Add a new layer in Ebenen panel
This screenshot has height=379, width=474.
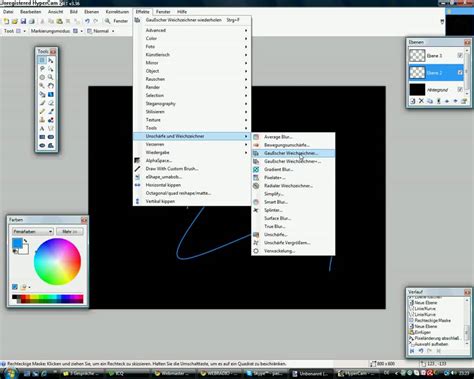(413, 101)
